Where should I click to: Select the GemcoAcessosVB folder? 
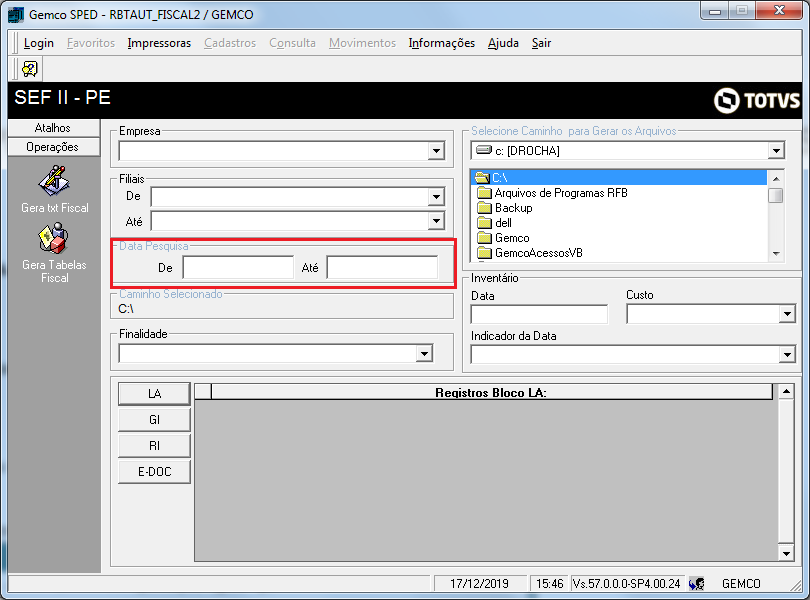click(x=530, y=253)
